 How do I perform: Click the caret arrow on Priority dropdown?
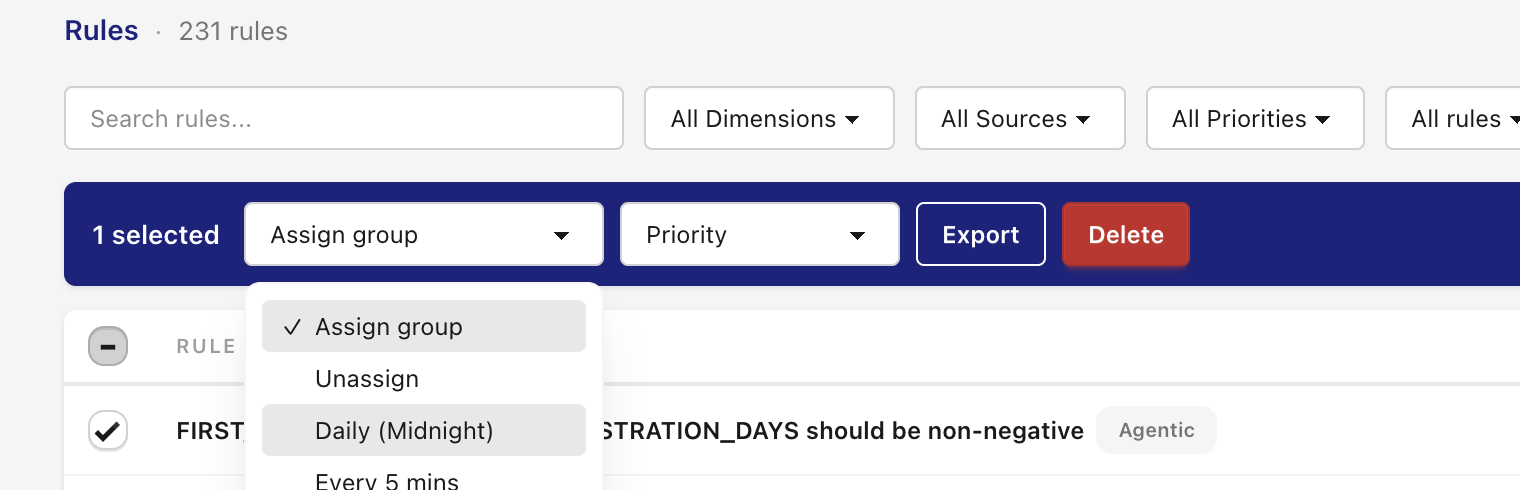(x=857, y=236)
